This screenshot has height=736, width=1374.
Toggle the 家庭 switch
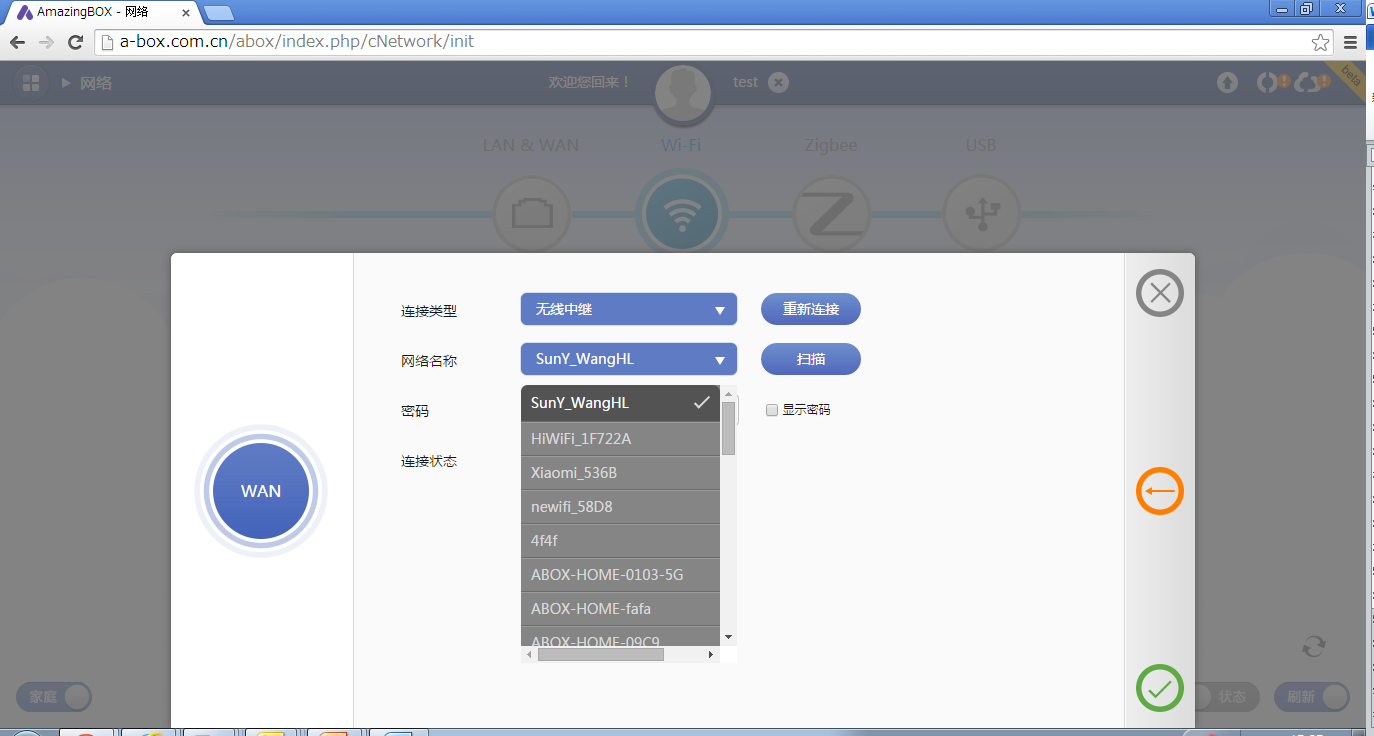point(53,697)
